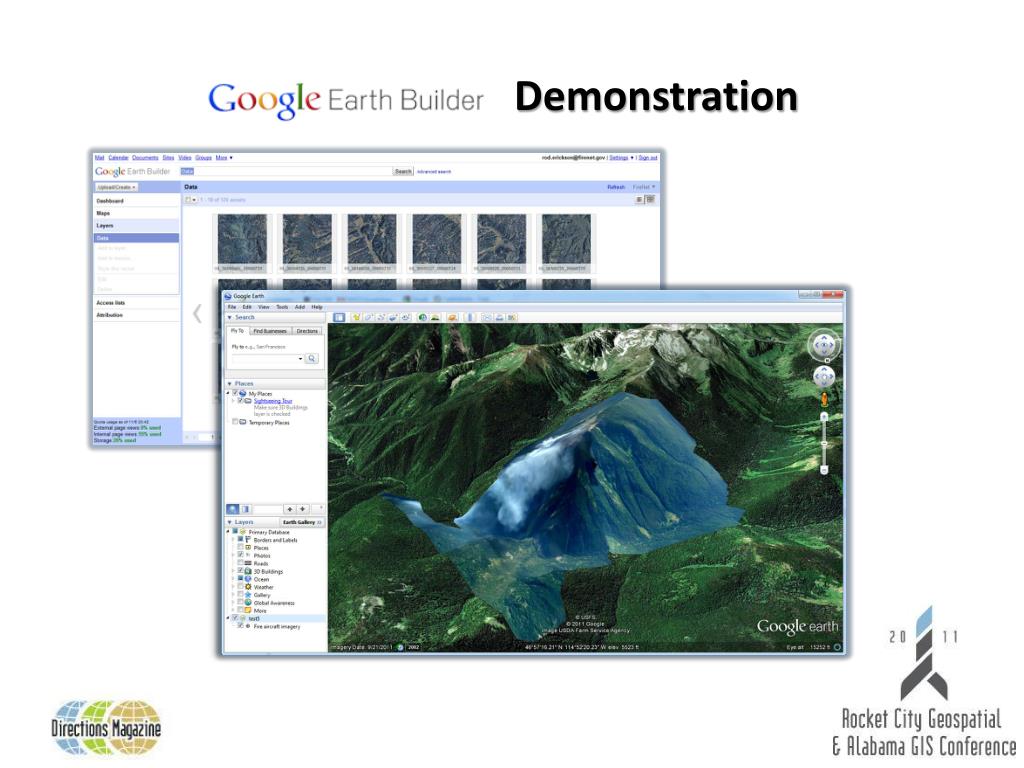The height and width of the screenshot is (768, 1024).
Task: Click the zoom out minus at slider bottom
Action: click(x=824, y=470)
